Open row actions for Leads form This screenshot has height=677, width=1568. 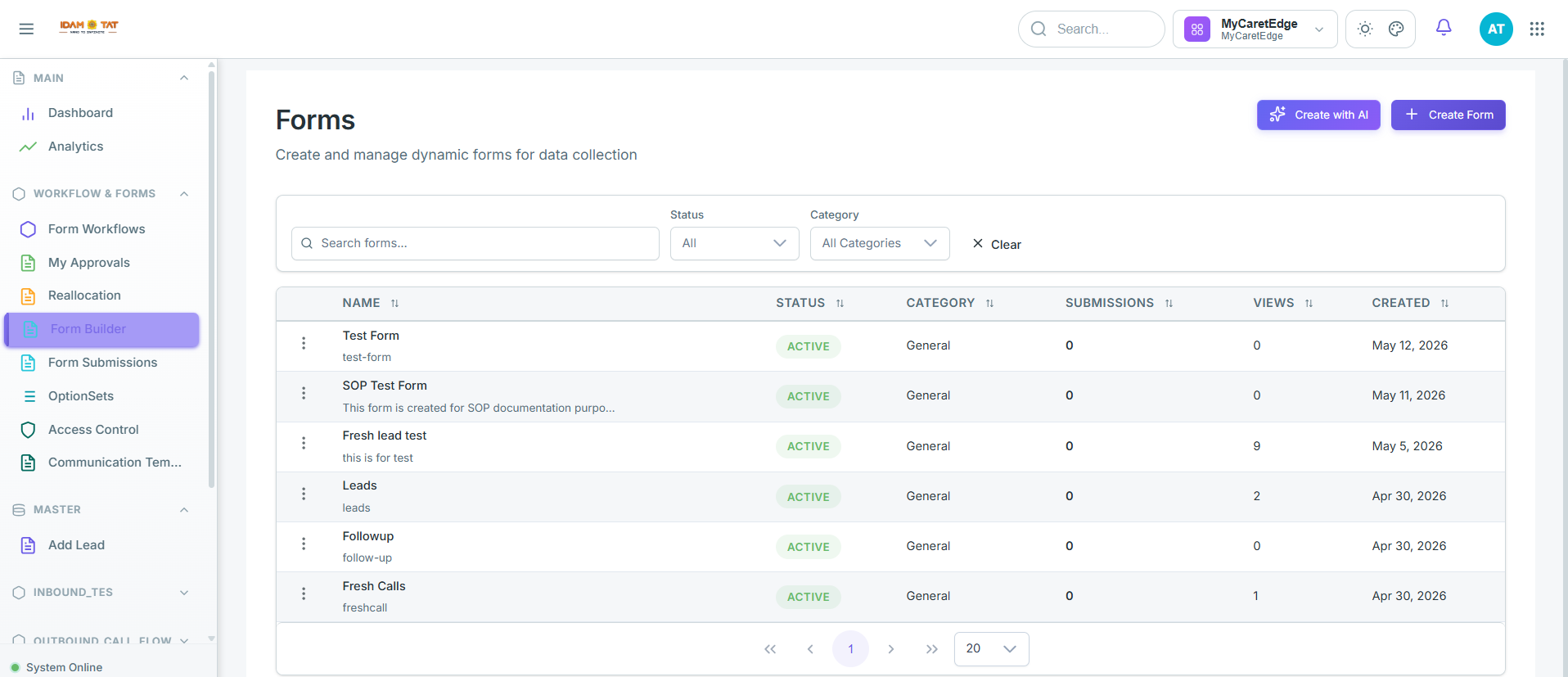[x=304, y=494]
